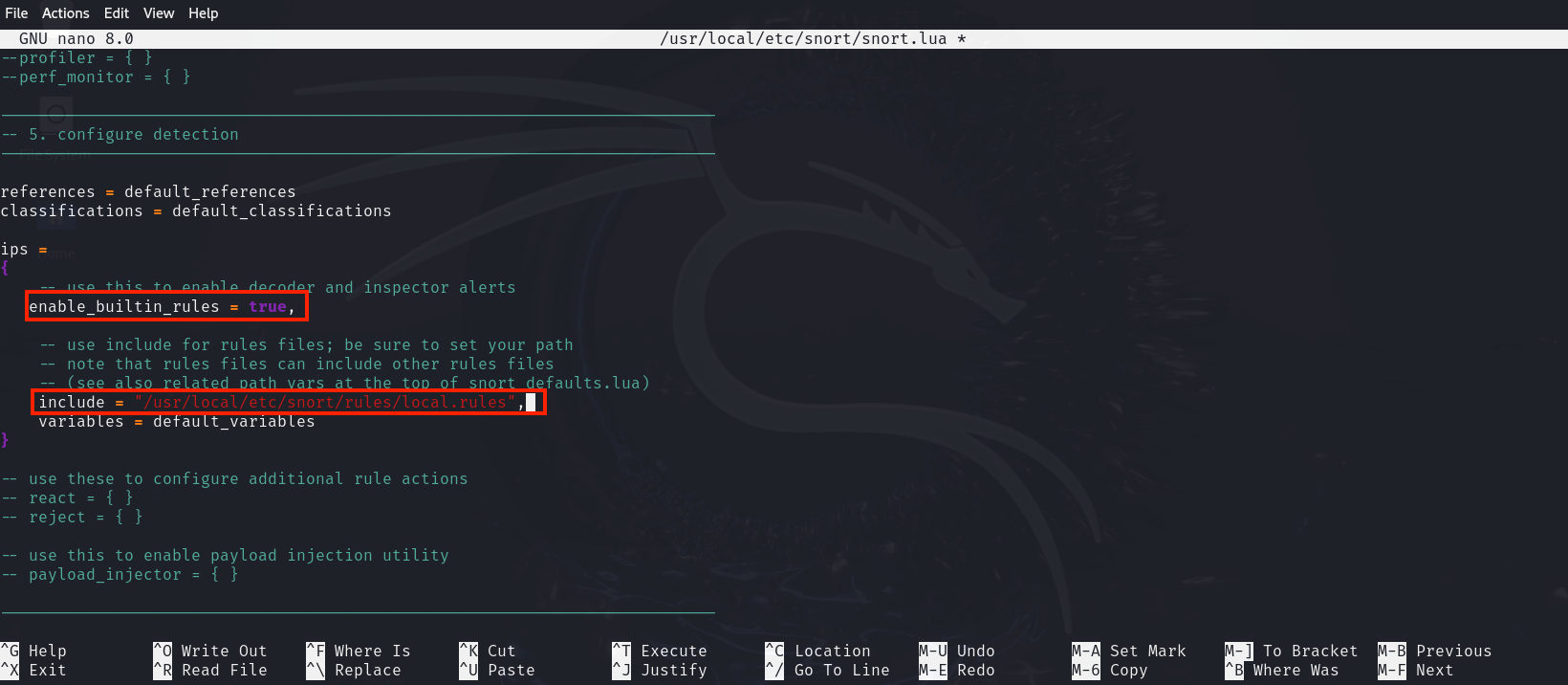Click the M-U Undo shortcut
This screenshot has width=1568, height=685.
957,651
